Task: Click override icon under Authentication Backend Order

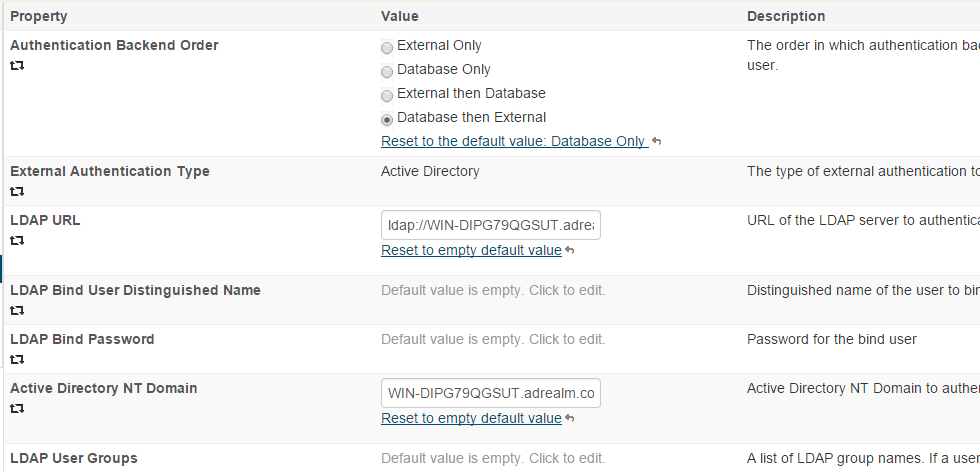Action: tap(17, 66)
